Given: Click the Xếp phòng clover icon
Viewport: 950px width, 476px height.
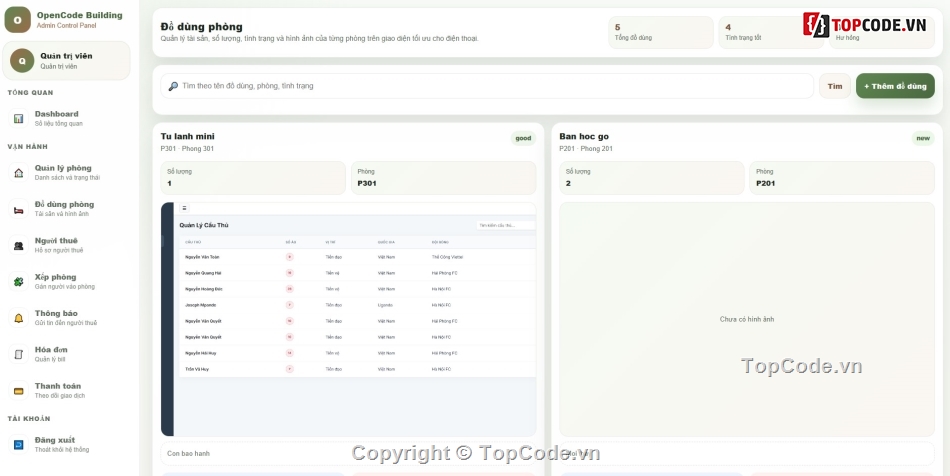Looking at the screenshot, I should pyautogui.click(x=19, y=282).
